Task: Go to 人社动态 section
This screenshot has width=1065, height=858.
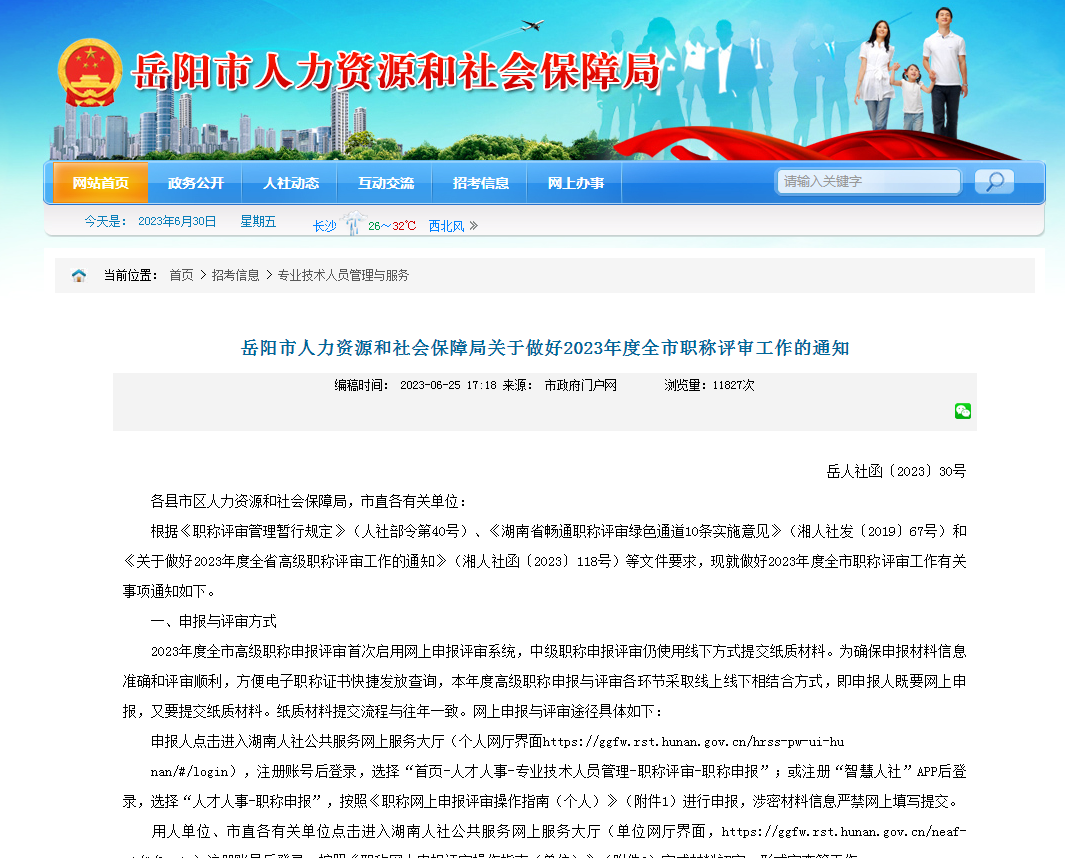Action: pyautogui.click(x=291, y=183)
